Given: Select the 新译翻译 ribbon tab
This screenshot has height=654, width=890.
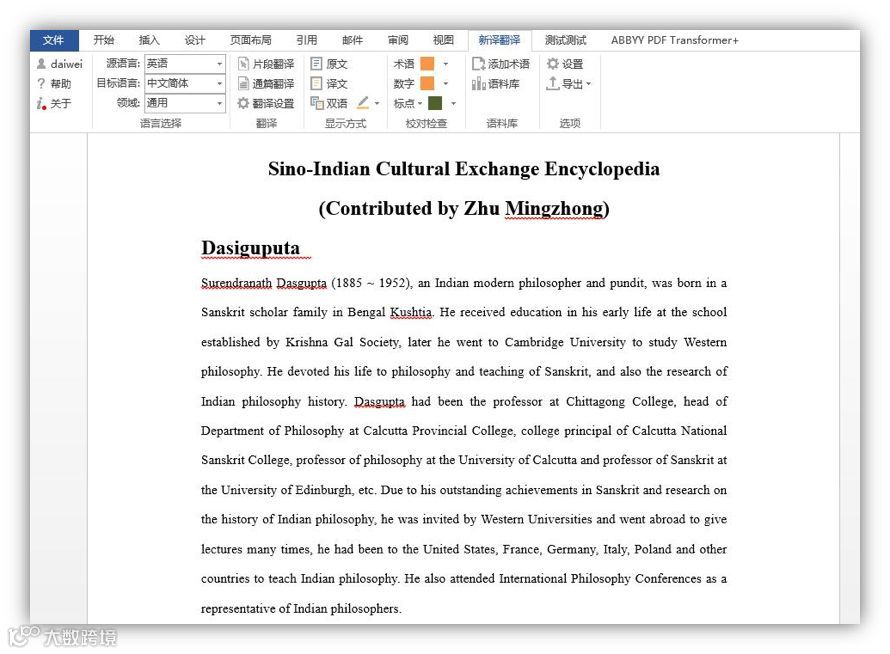Looking at the screenshot, I should 499,40.
